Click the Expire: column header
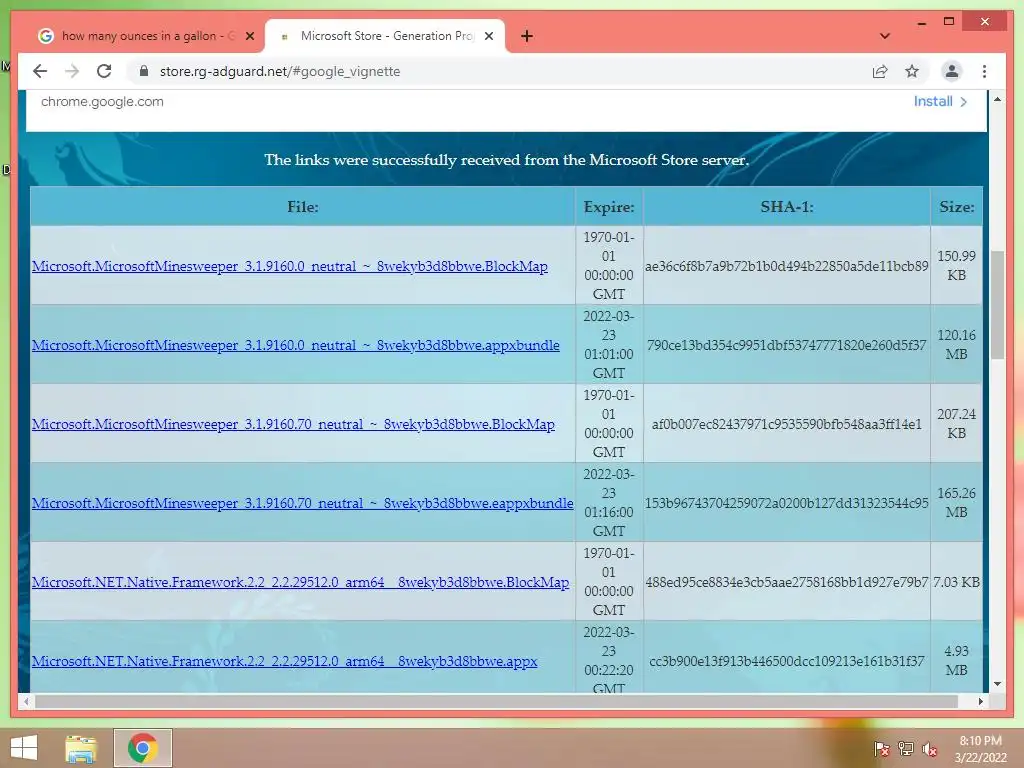1024x768 pixels. coord(609,206)
